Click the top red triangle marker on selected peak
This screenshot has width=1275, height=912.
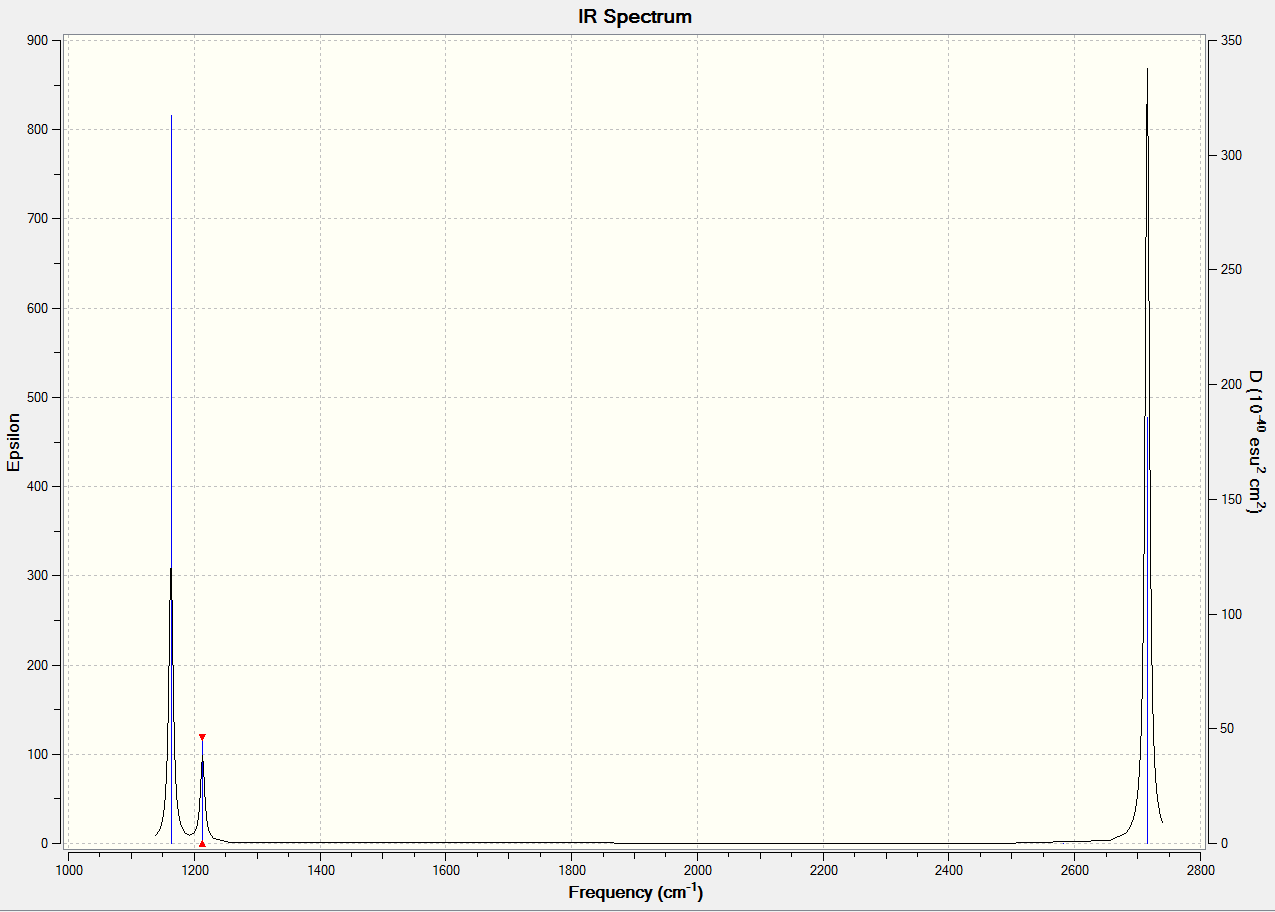202,737
